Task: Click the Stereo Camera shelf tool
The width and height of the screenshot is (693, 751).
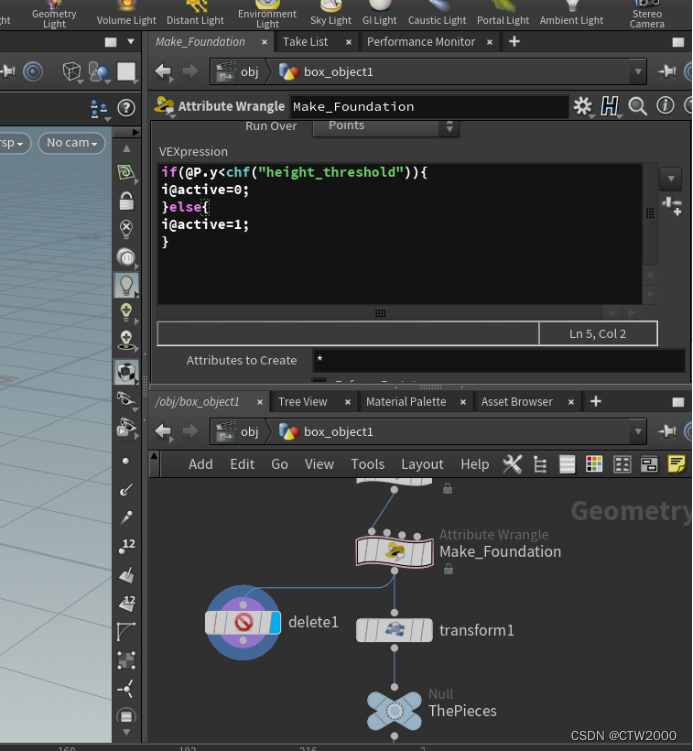Action: click(647, 14)
